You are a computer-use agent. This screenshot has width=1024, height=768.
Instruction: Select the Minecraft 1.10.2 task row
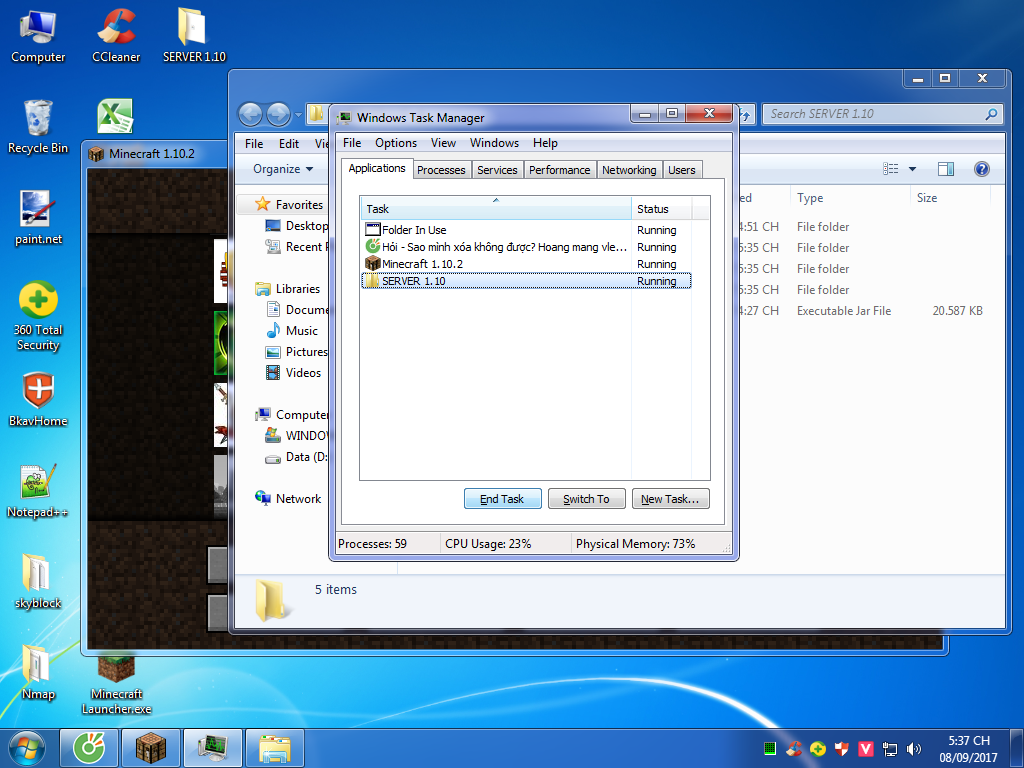(526, 264)
